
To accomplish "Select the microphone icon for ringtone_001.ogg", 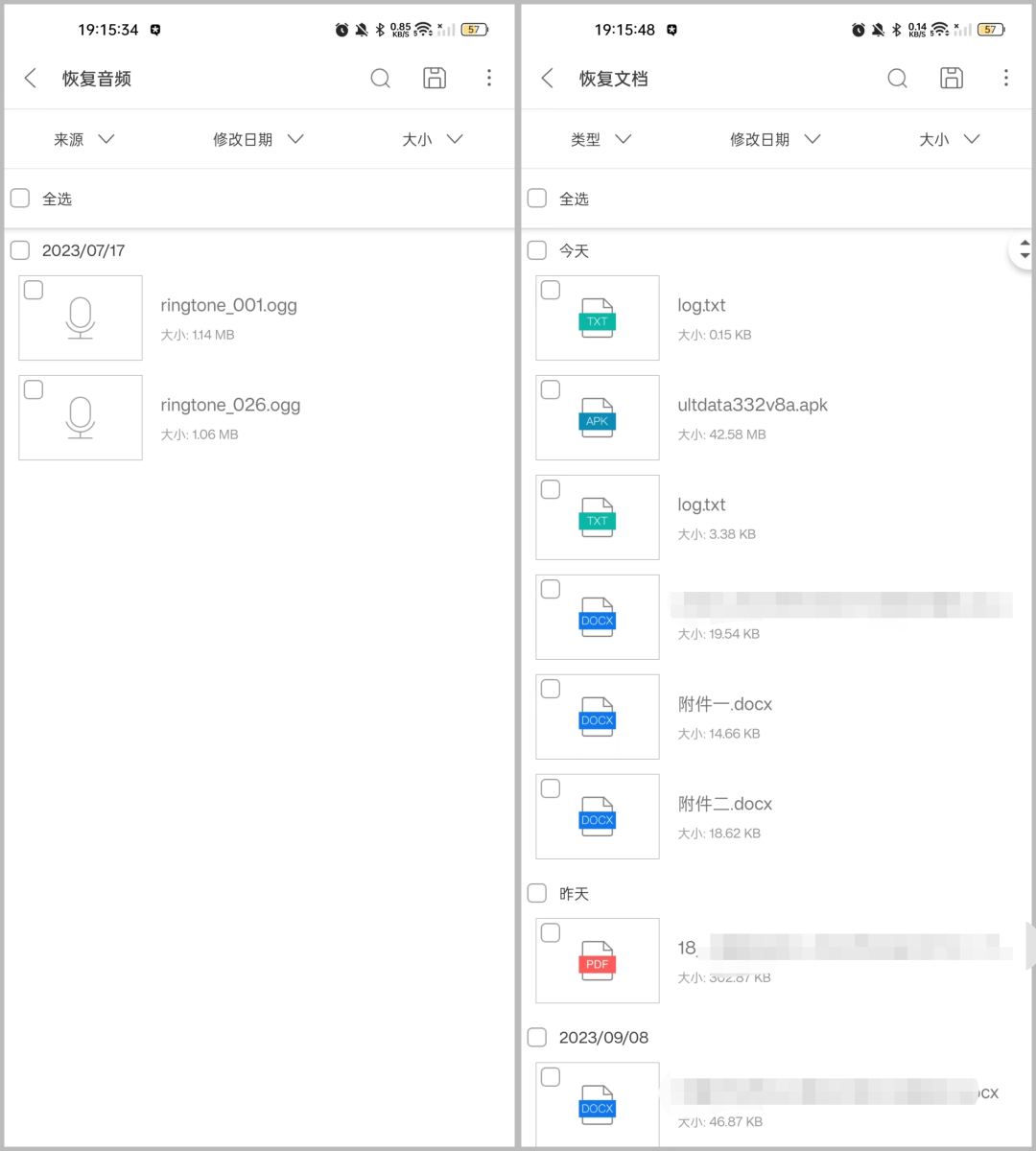I will coord(80,317).
